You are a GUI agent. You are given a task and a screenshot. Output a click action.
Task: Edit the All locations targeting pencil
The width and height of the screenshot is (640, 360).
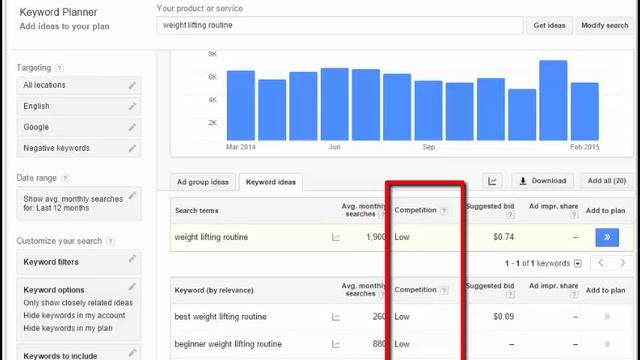coord(132,85)
